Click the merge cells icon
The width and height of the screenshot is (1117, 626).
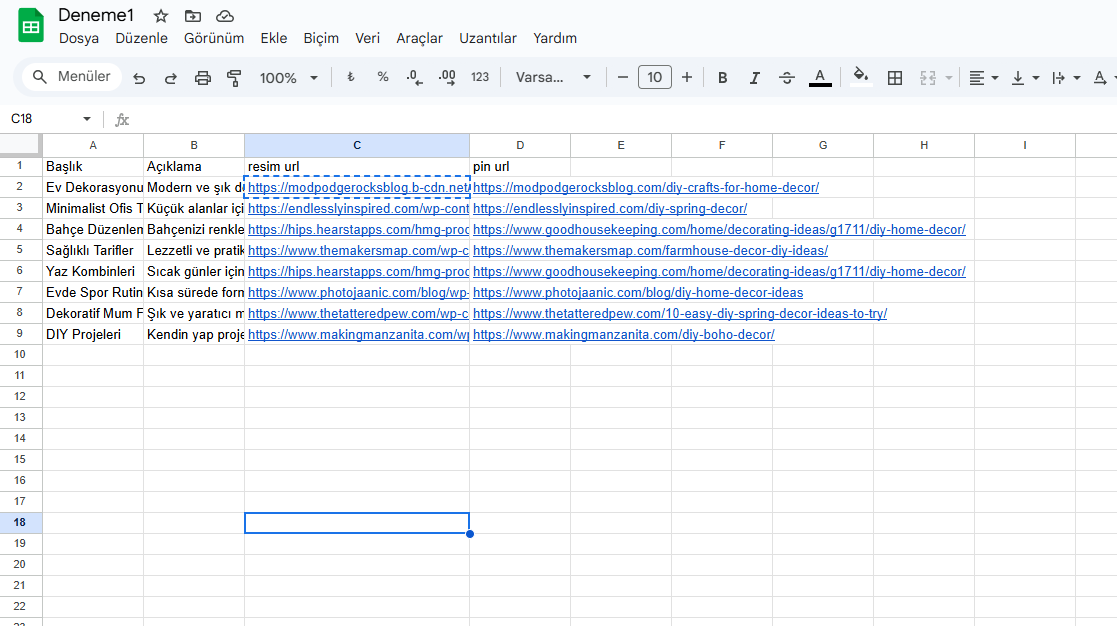click(x=928, y=78)
